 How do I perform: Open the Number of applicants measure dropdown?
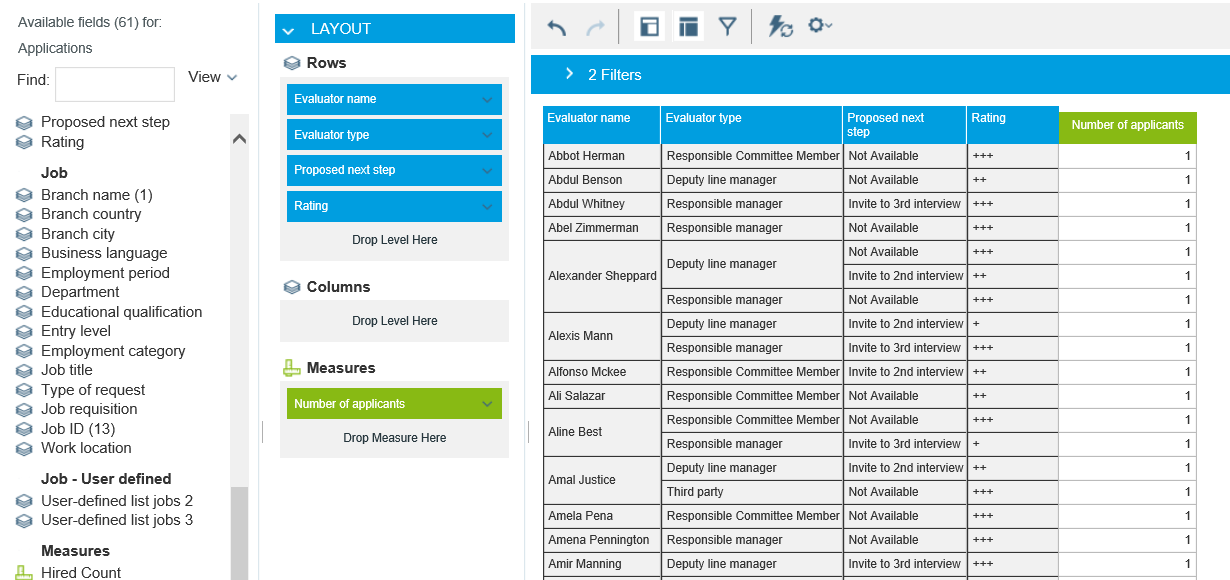[487, 405]
